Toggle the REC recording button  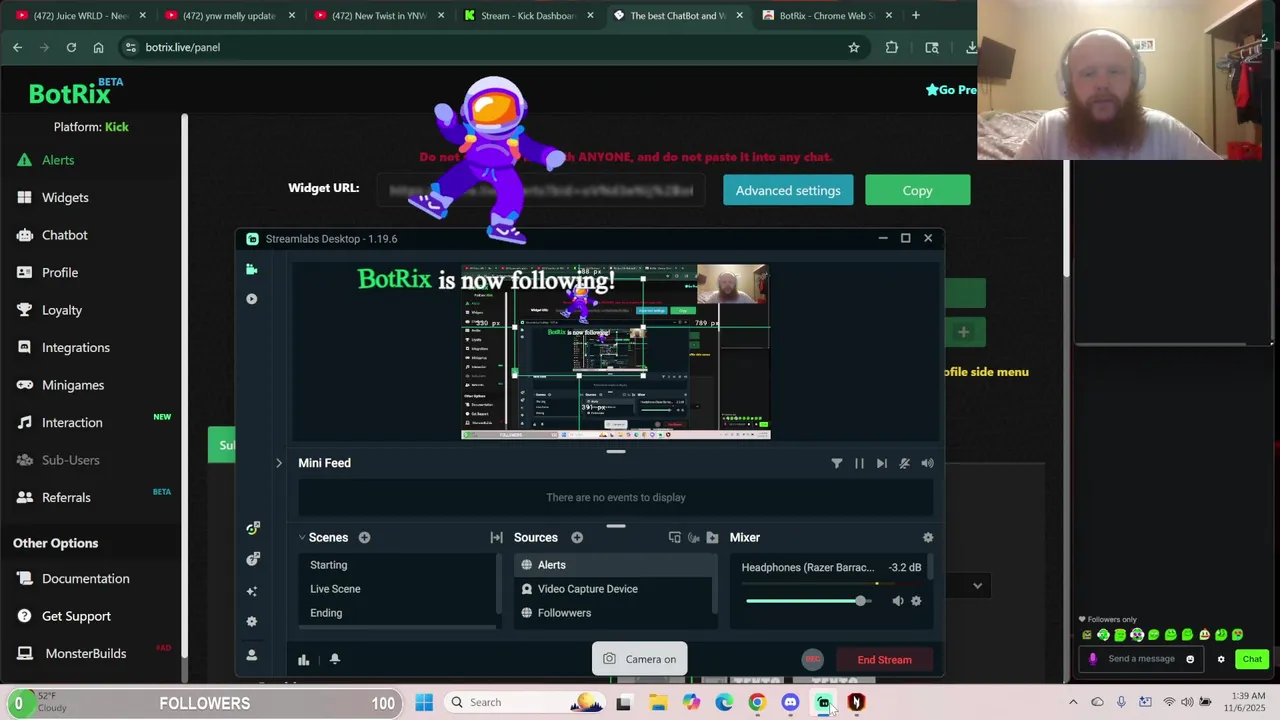[x=812, y=659]
